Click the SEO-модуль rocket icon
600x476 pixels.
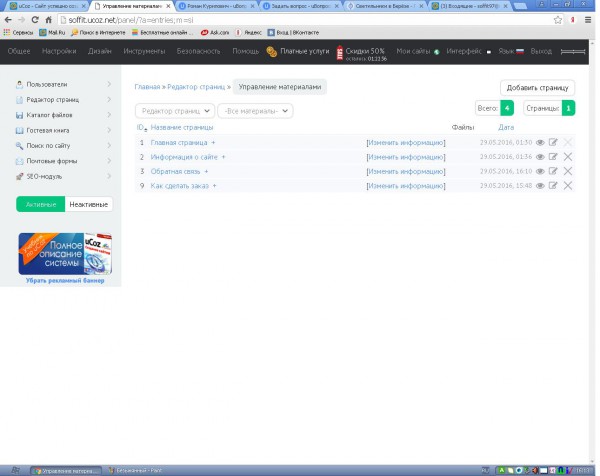coord(19,176)
